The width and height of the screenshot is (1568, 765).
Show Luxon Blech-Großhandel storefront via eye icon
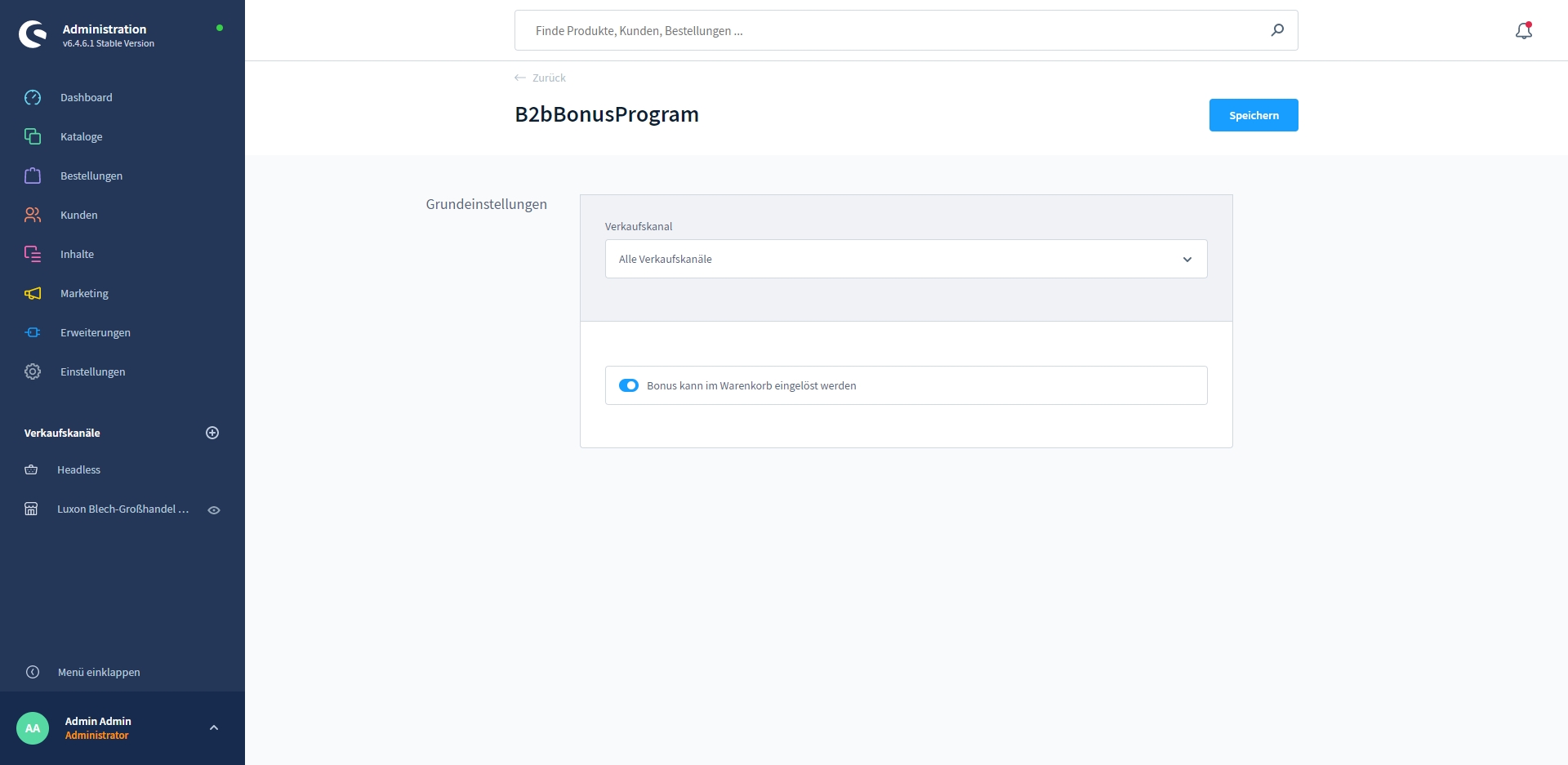coord(214,509)
